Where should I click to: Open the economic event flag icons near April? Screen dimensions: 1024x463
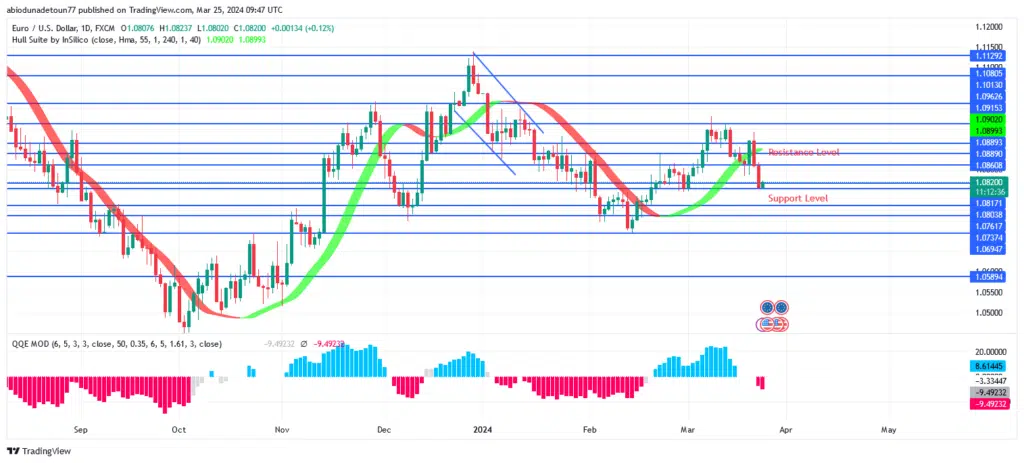(774, 315)
